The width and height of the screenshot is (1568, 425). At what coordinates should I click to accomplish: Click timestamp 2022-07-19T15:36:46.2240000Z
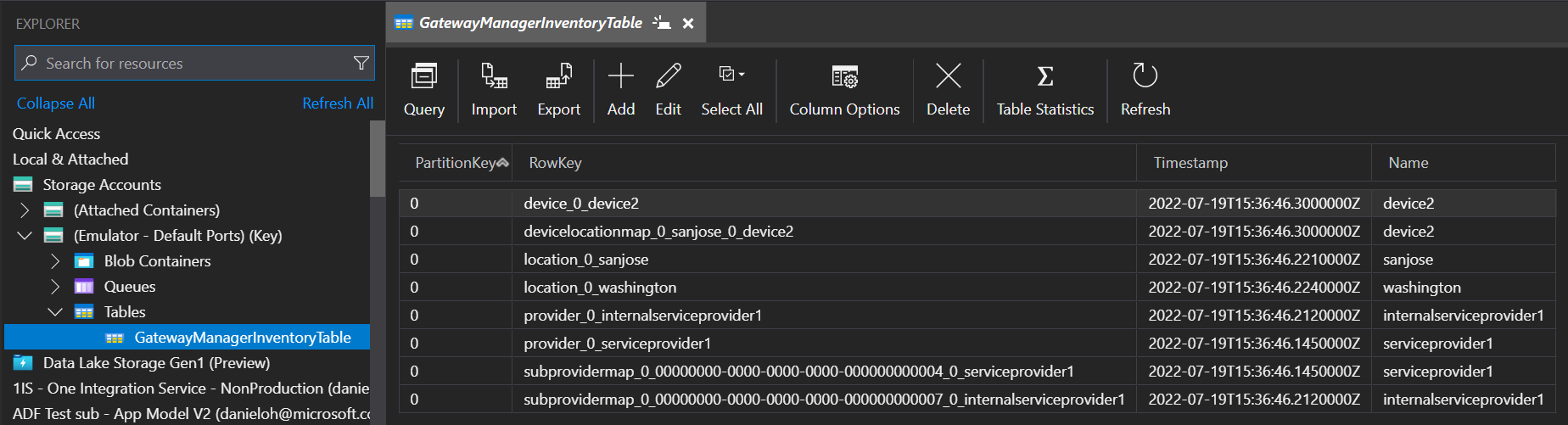[x=1254, y=287]
